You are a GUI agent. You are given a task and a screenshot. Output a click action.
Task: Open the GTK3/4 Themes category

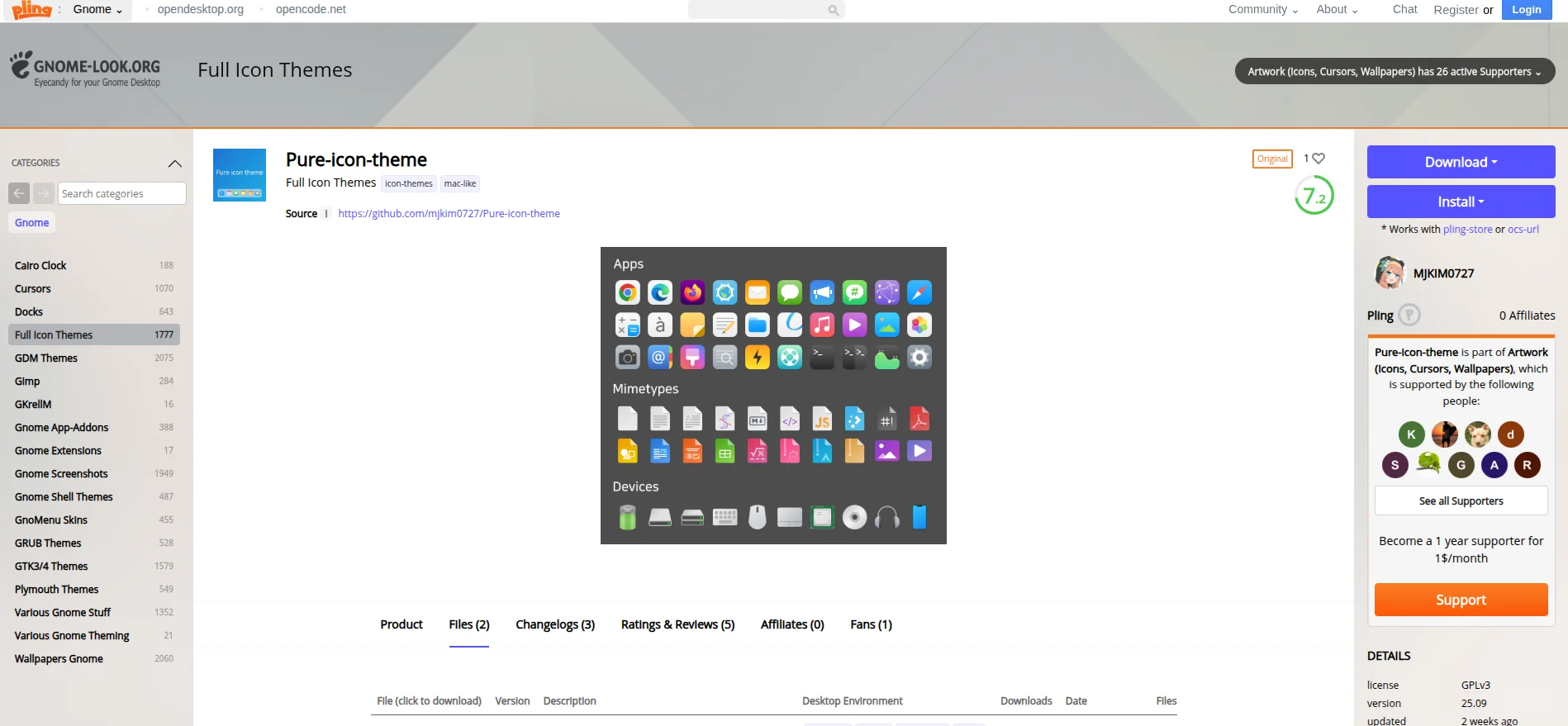94,567
